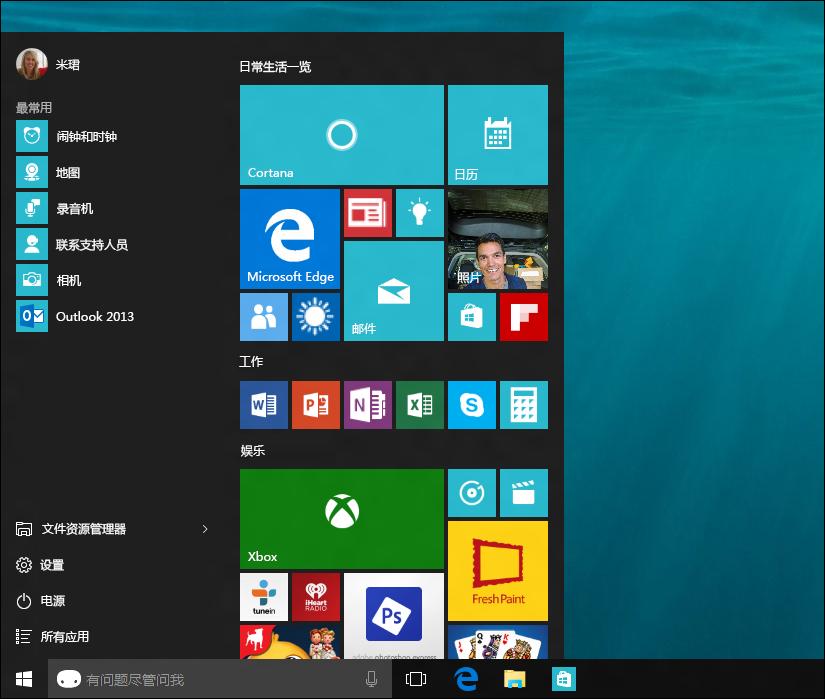This screenshot has height=699, width=825.
Task: Click the microphone icon in search box
Action: pos(371,679)
